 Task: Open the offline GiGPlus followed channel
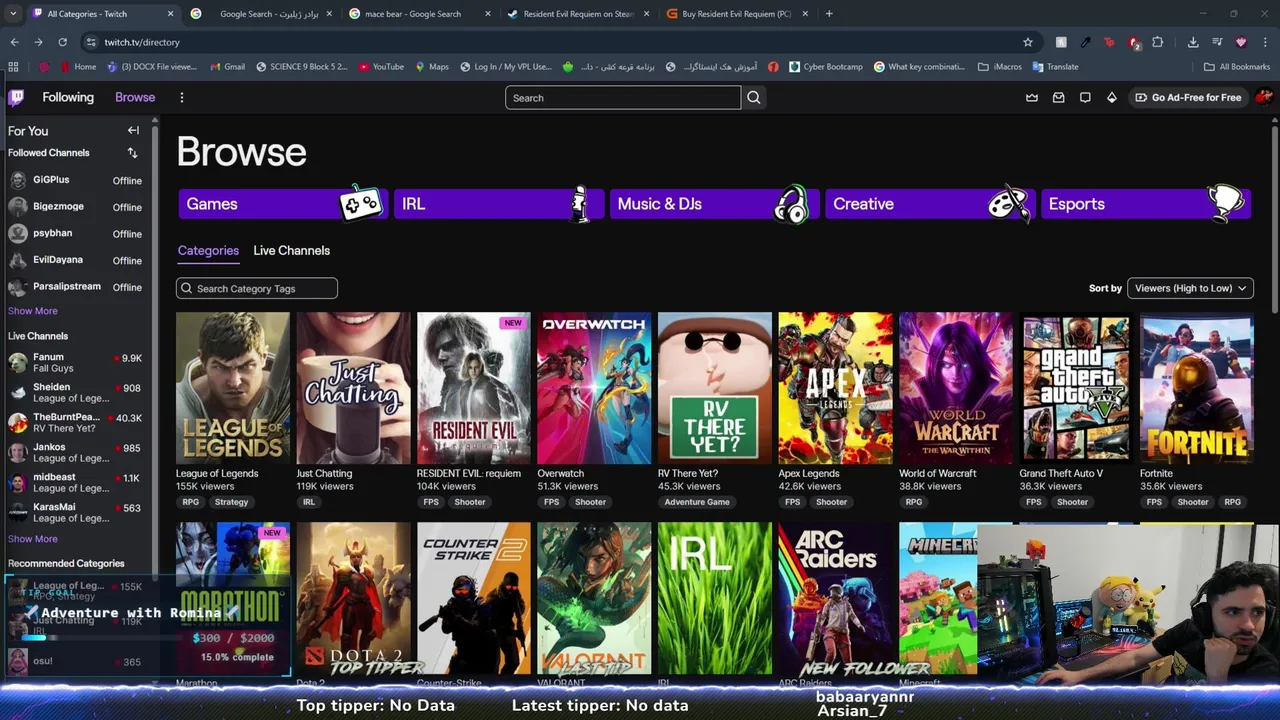point(77,180)
